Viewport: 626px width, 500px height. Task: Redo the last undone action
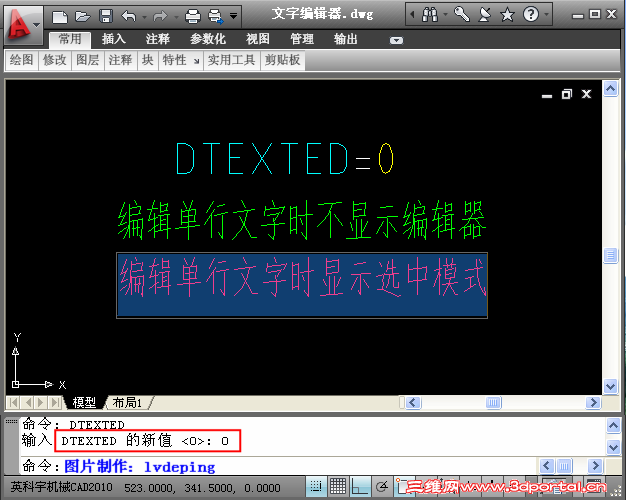[160, 16]
